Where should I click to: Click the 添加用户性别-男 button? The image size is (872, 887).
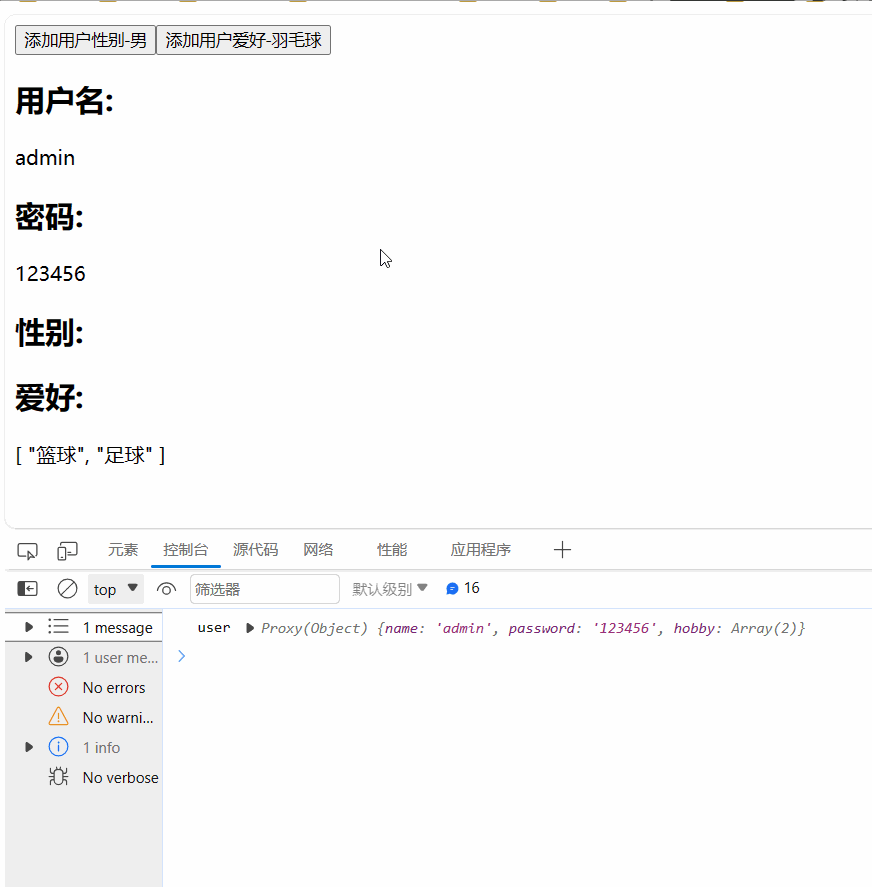pos(85,41)
